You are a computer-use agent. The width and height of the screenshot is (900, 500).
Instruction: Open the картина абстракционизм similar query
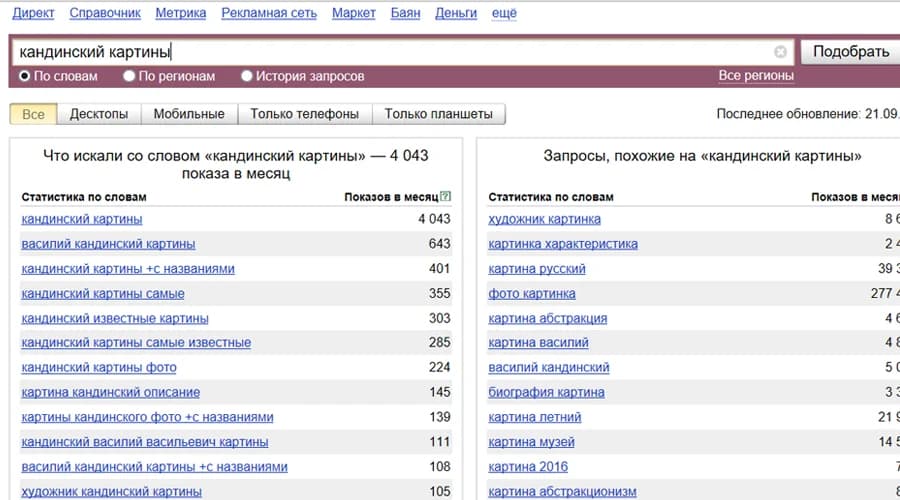click(562, 491)
